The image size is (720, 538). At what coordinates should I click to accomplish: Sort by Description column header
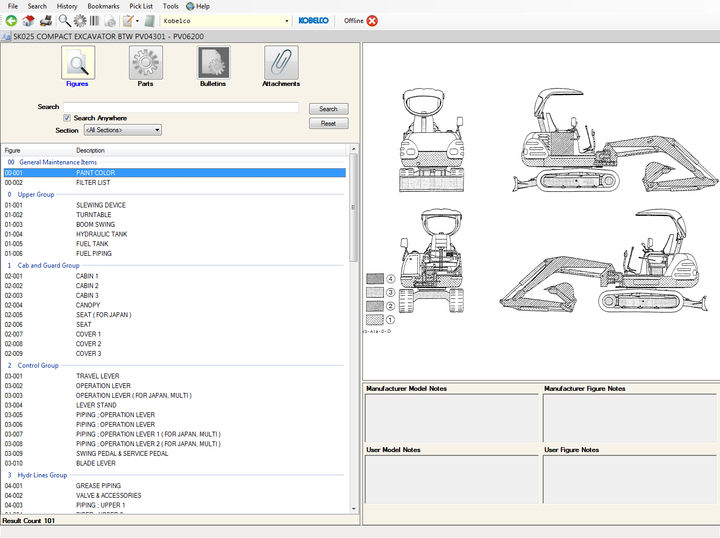209,151
